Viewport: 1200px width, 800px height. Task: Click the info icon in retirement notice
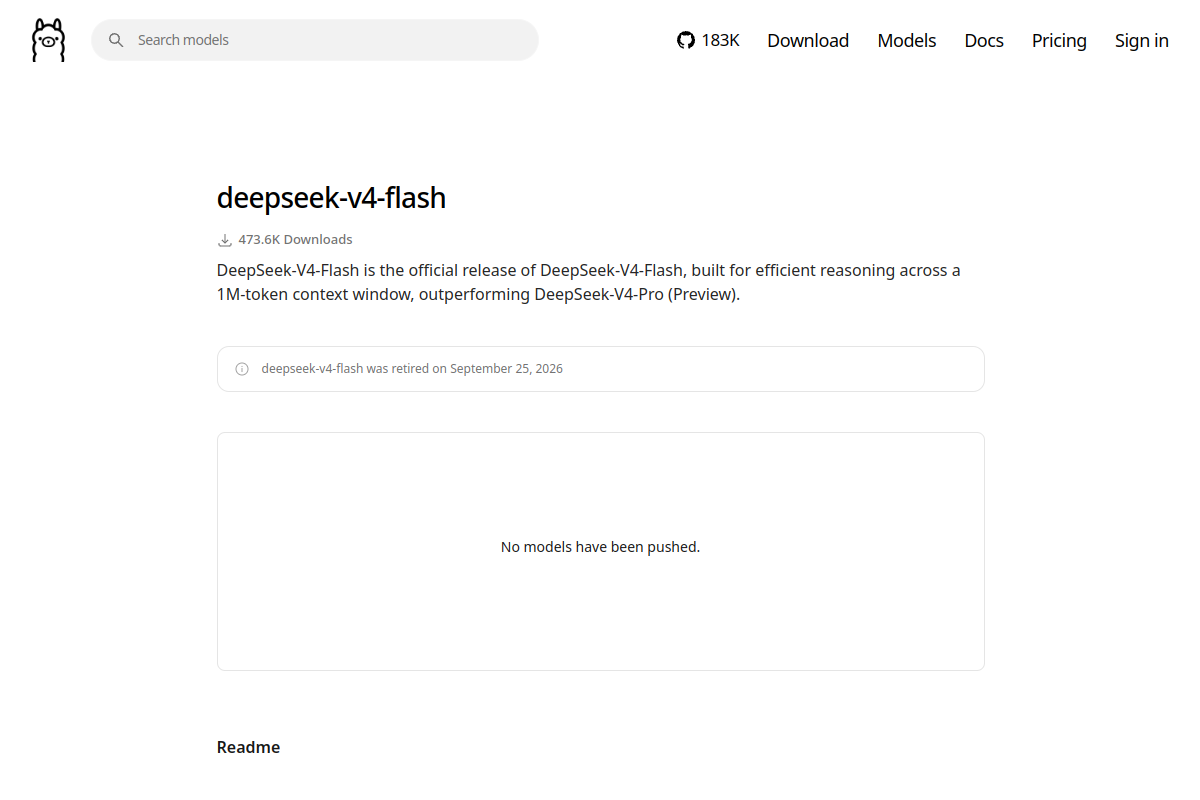[242, 369]
